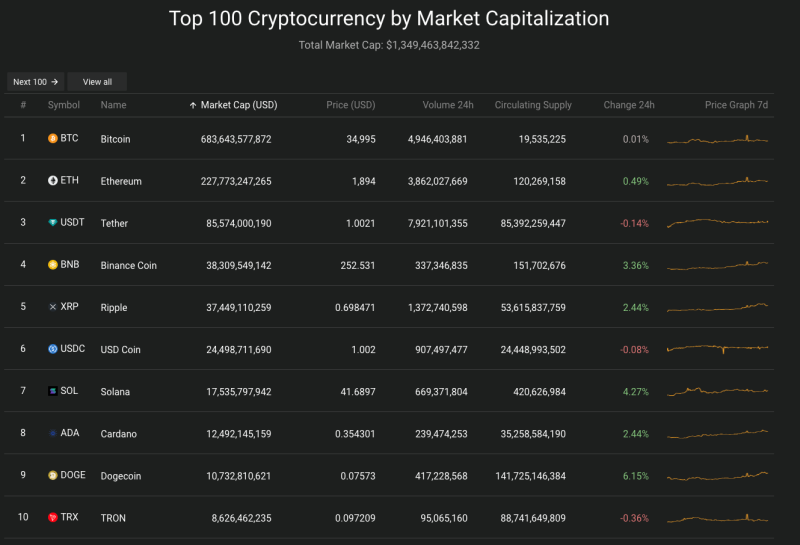Sort by Volume 24h column header
The height and width of the screenshot is (545, 800).
[447, 105]
